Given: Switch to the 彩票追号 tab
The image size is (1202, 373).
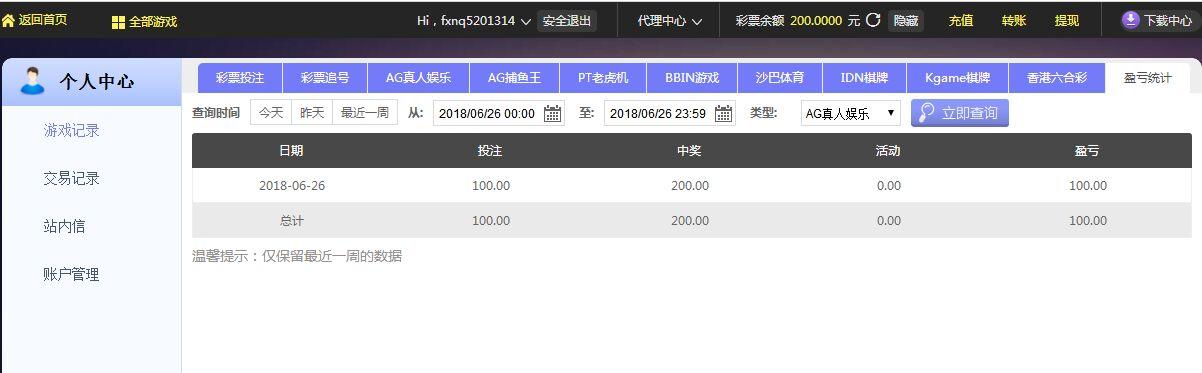Looking at the screenshot, I should click(x=325, y=78).
